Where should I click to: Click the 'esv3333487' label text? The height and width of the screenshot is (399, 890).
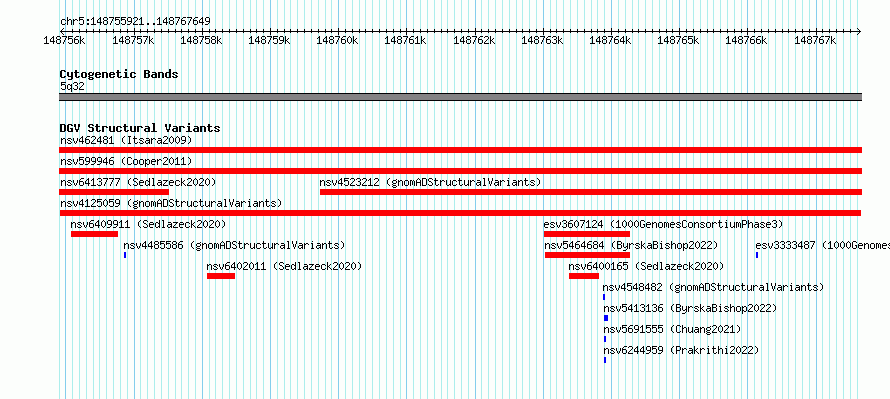coord(785,245)
